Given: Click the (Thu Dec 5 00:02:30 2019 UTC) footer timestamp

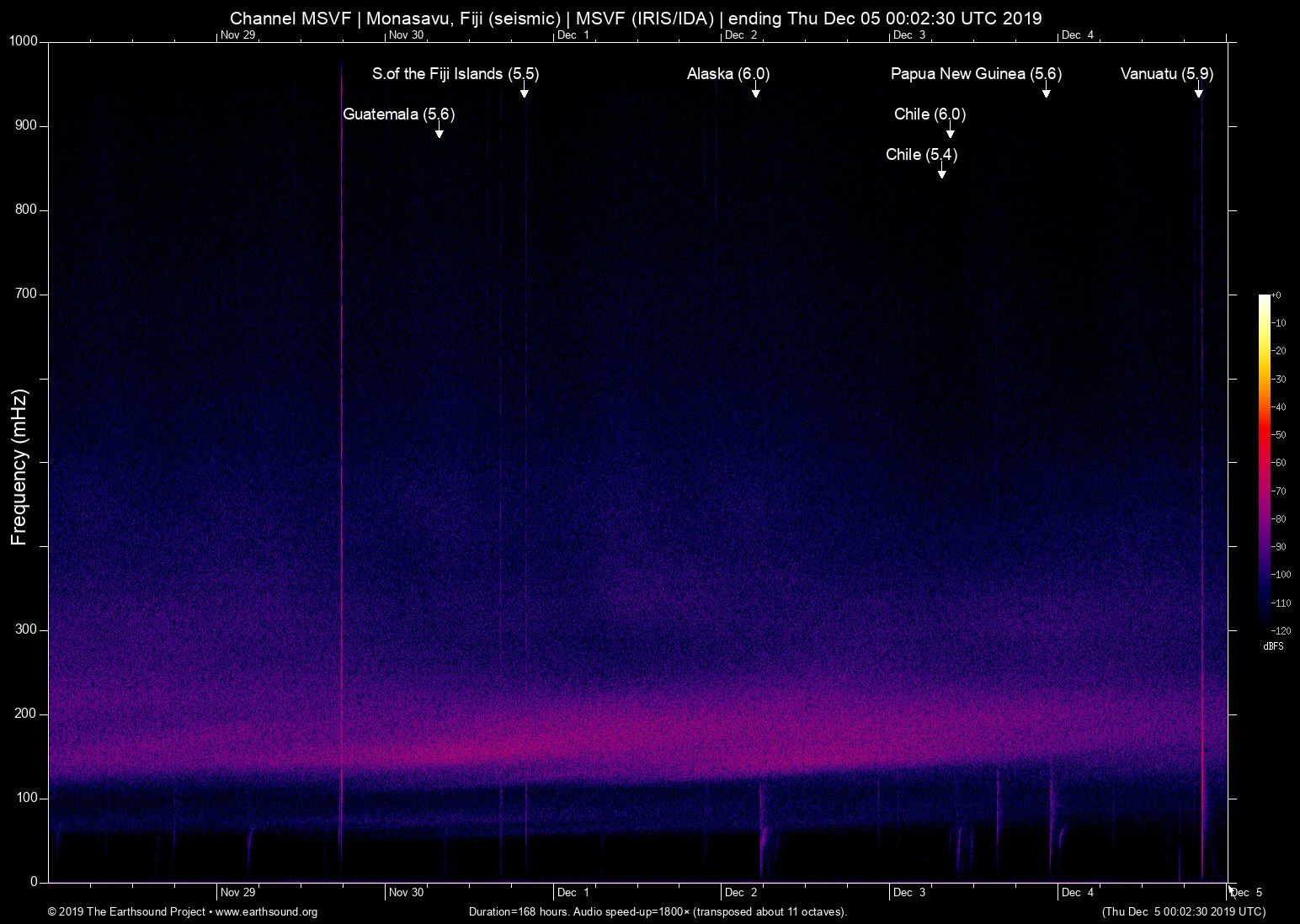Looking at the screenshot, I should tap(1184, 912).
